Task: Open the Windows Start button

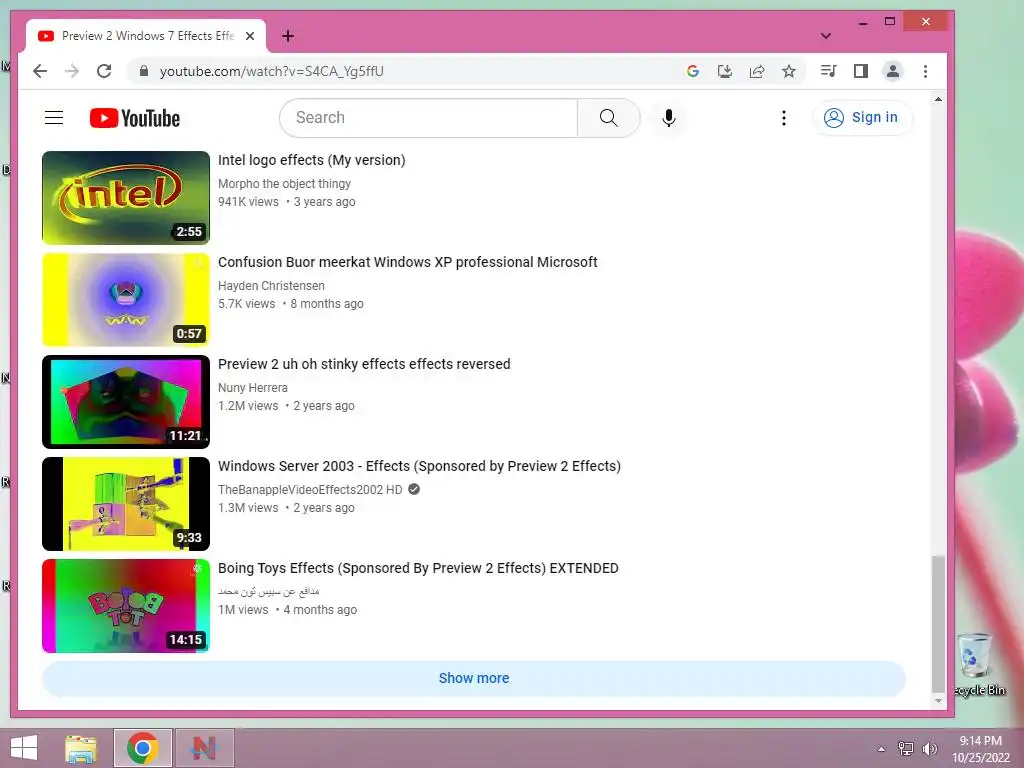Action: point(24,748)
